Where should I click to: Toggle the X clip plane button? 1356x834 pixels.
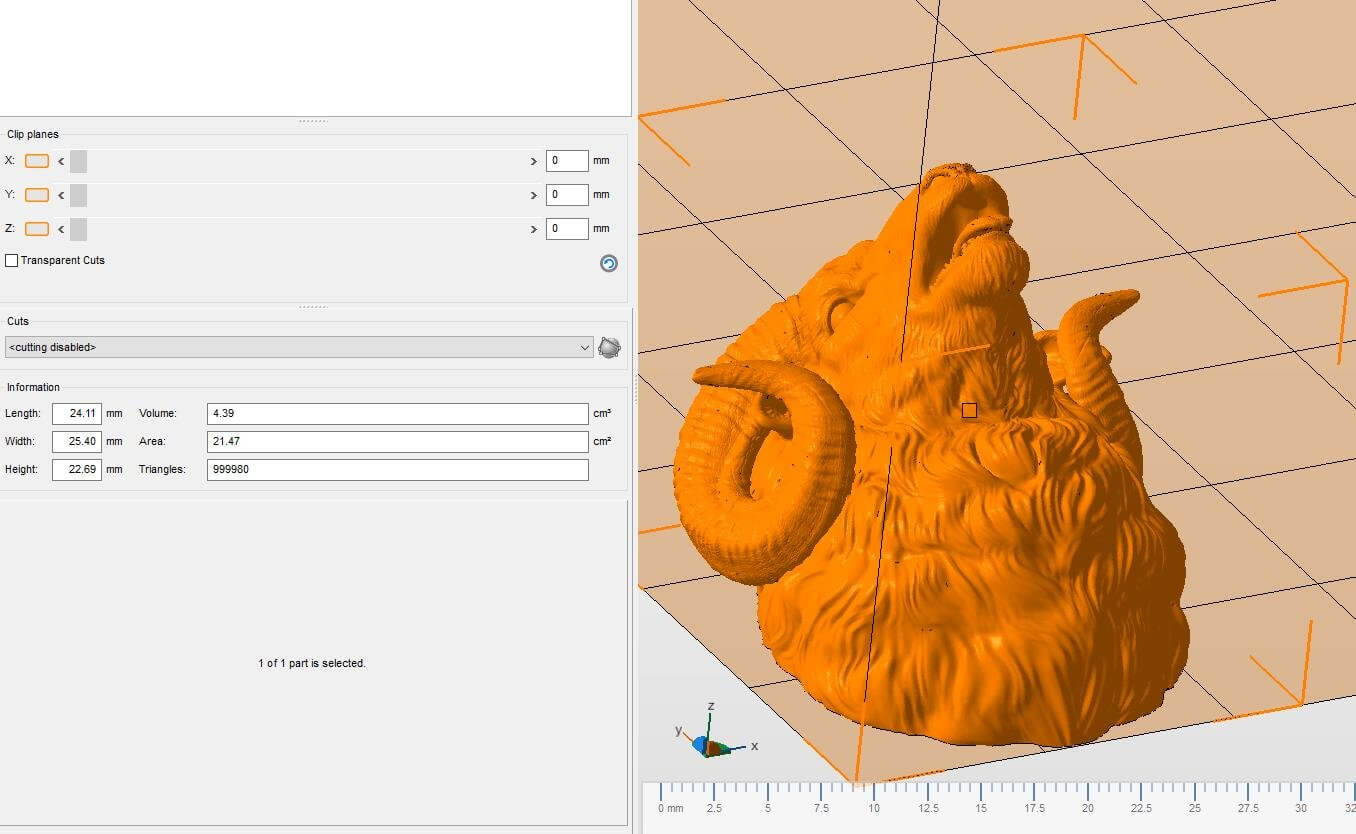[x=37, y=161]
